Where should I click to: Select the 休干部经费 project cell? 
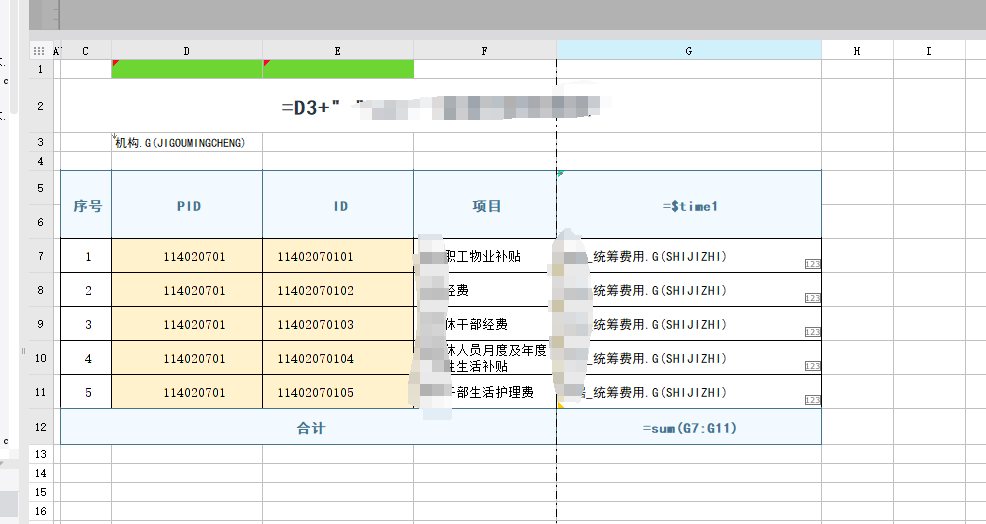485,324
